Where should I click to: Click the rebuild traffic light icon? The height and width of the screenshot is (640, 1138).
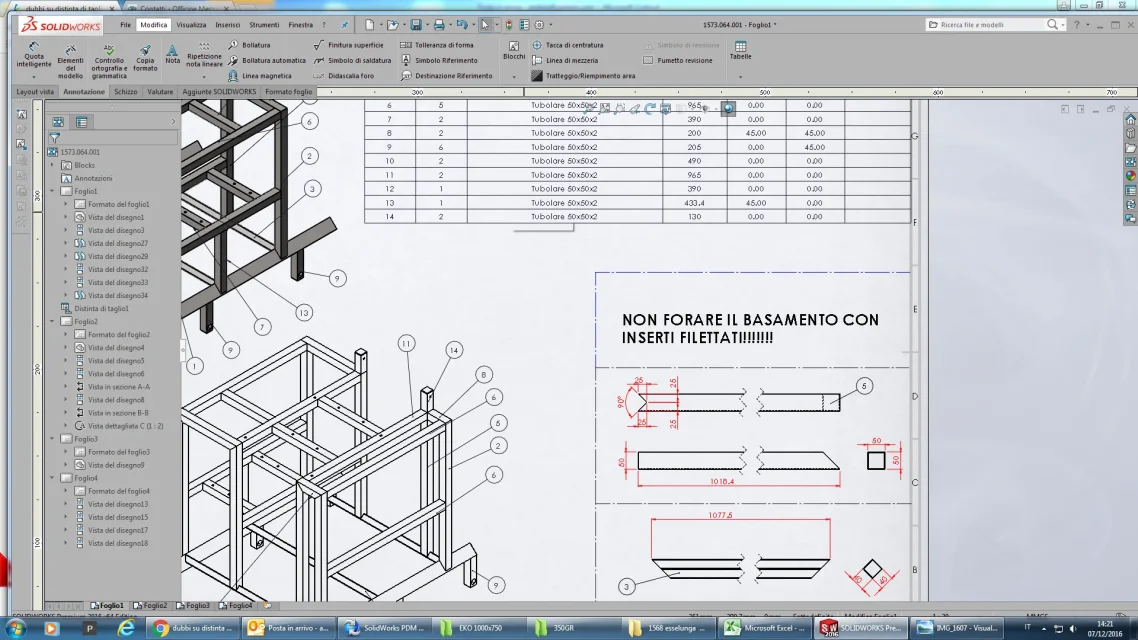[509, 25]
